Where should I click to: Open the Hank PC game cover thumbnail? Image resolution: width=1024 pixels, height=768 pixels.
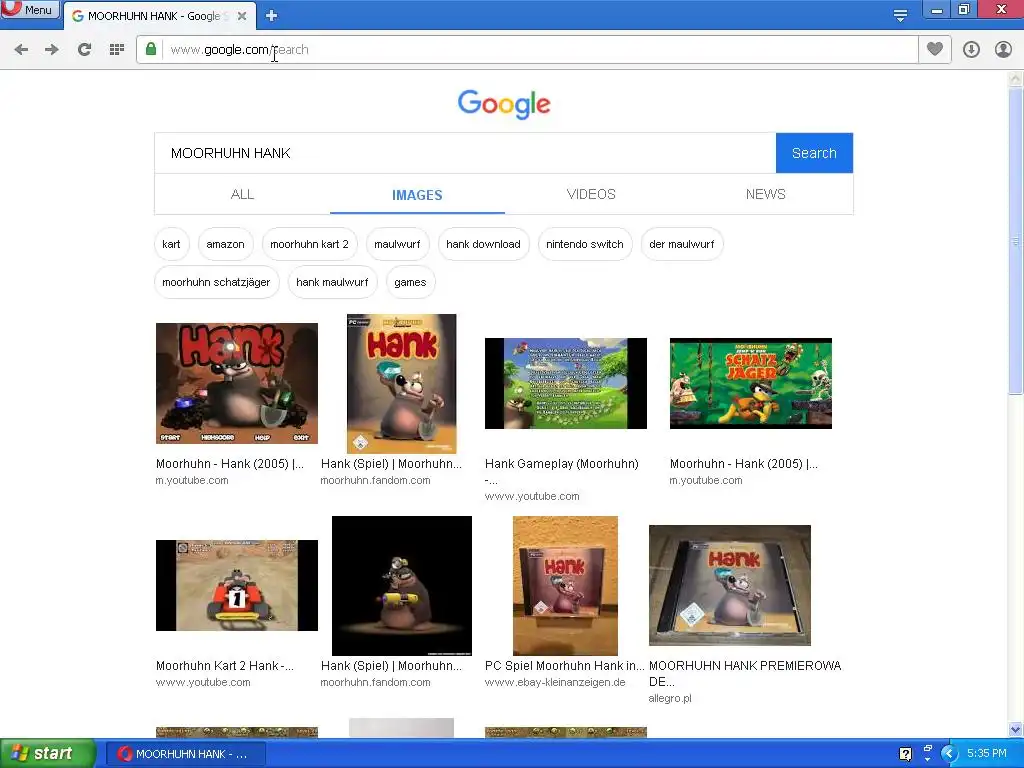[x=402, y=383]
